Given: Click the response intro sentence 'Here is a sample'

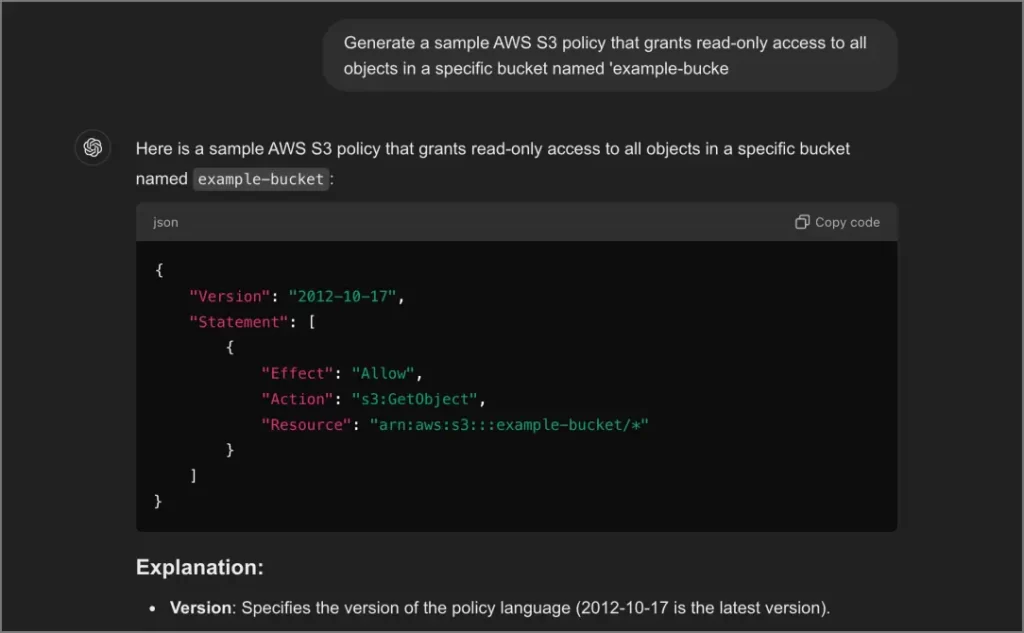Looking at the screenshot, I should pos(493,163).
